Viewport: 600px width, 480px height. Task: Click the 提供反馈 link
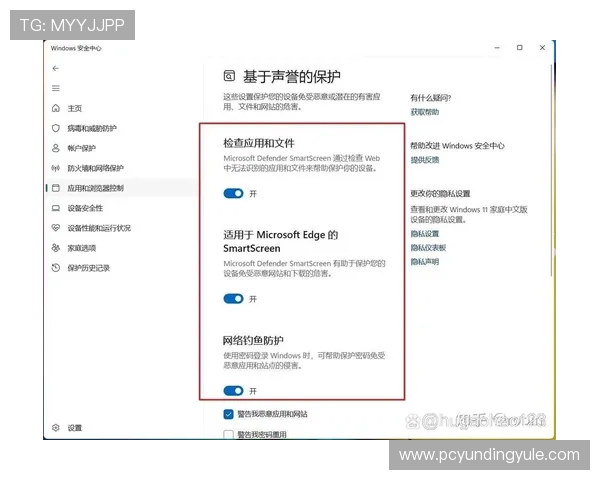pos(425,160)
